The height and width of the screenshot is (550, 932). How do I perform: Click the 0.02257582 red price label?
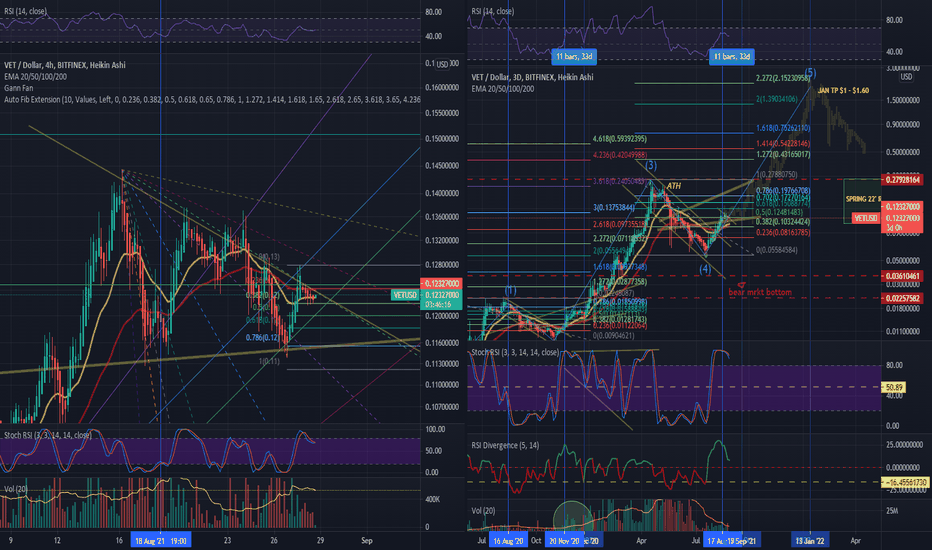coord(903,298)
